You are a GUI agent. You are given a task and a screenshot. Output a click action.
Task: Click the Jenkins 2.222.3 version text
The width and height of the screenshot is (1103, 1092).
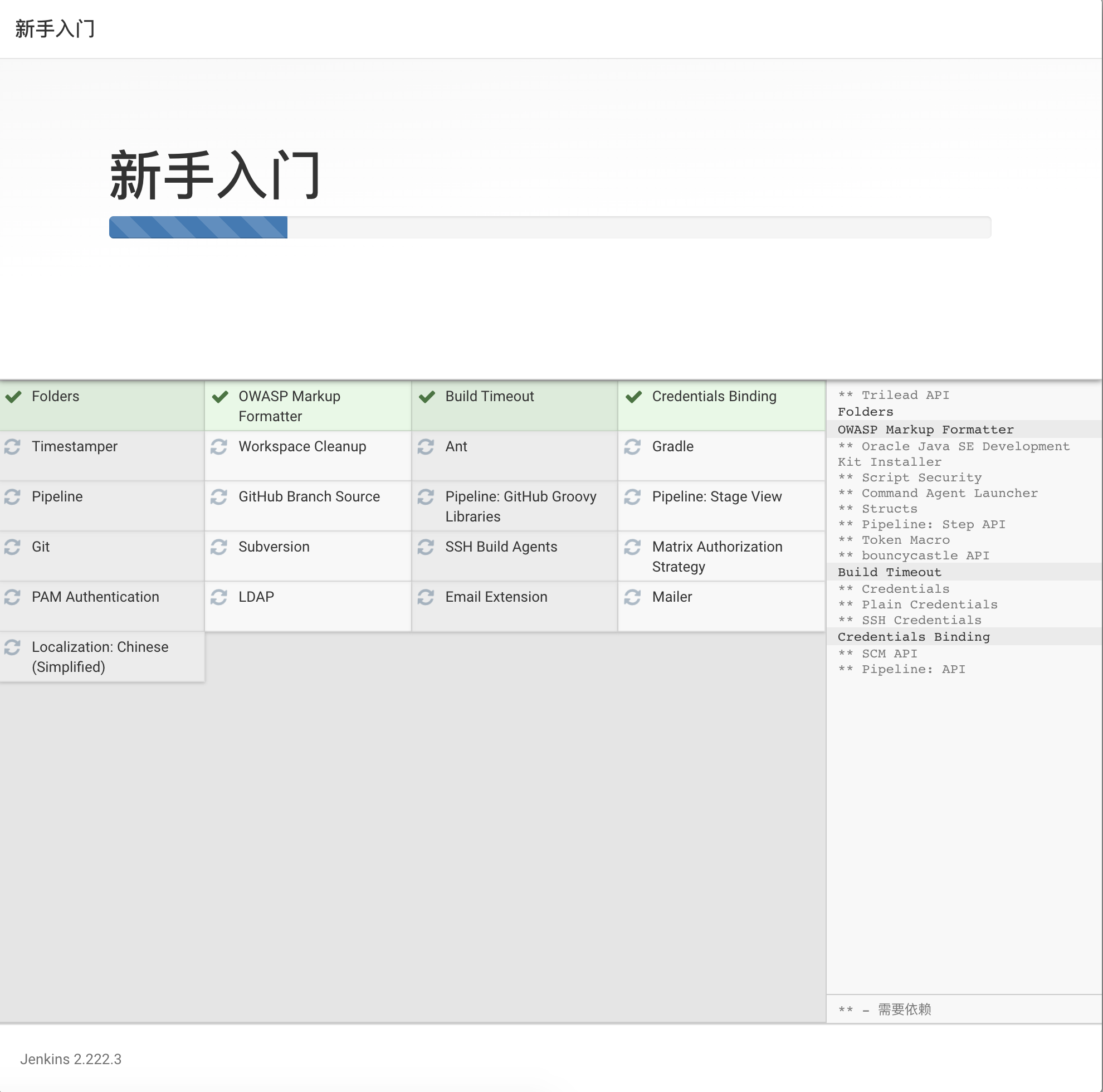point(71,1060)
